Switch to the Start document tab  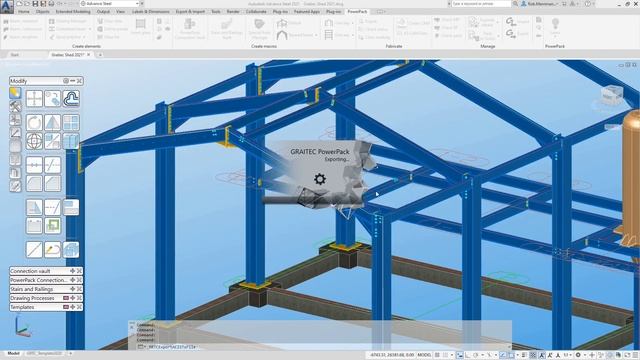pos(15,54)
